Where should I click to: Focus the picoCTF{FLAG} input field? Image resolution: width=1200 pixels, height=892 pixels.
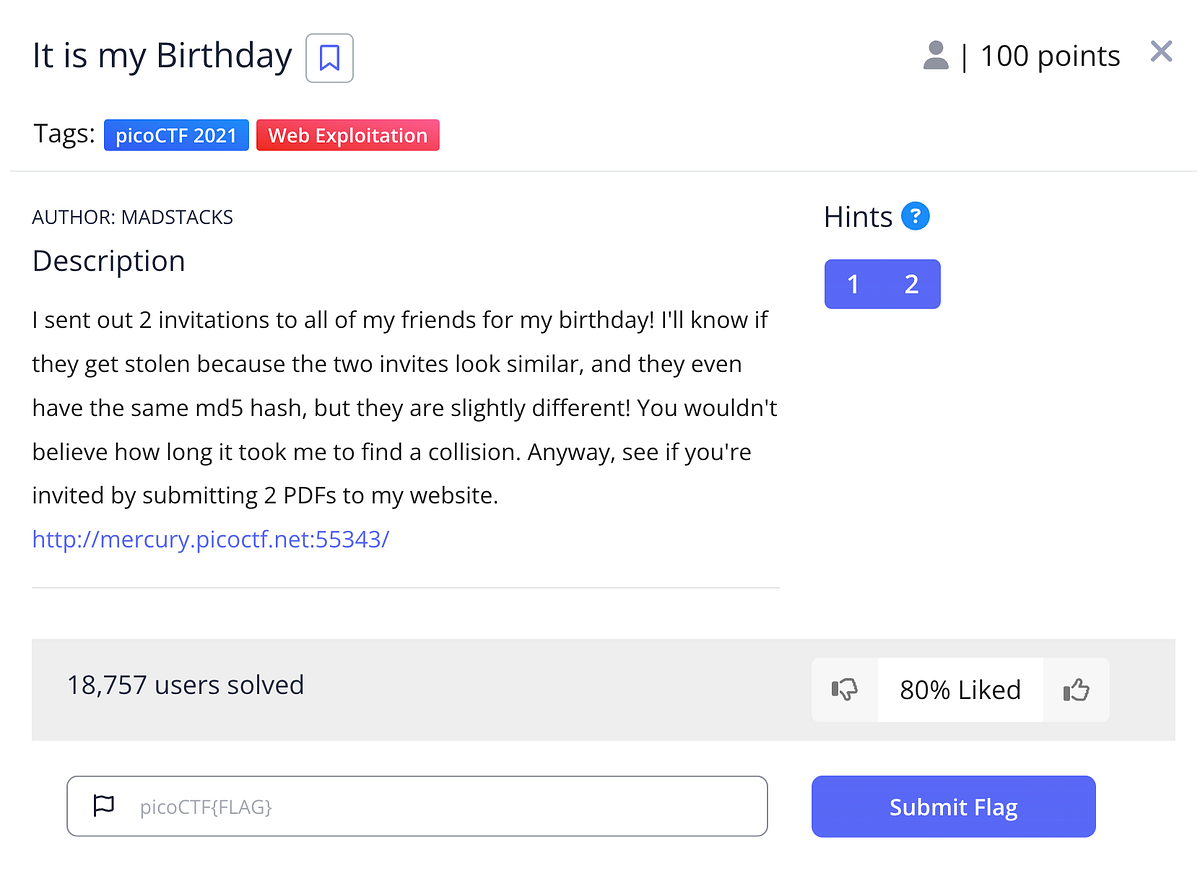(x=417, y=805)
